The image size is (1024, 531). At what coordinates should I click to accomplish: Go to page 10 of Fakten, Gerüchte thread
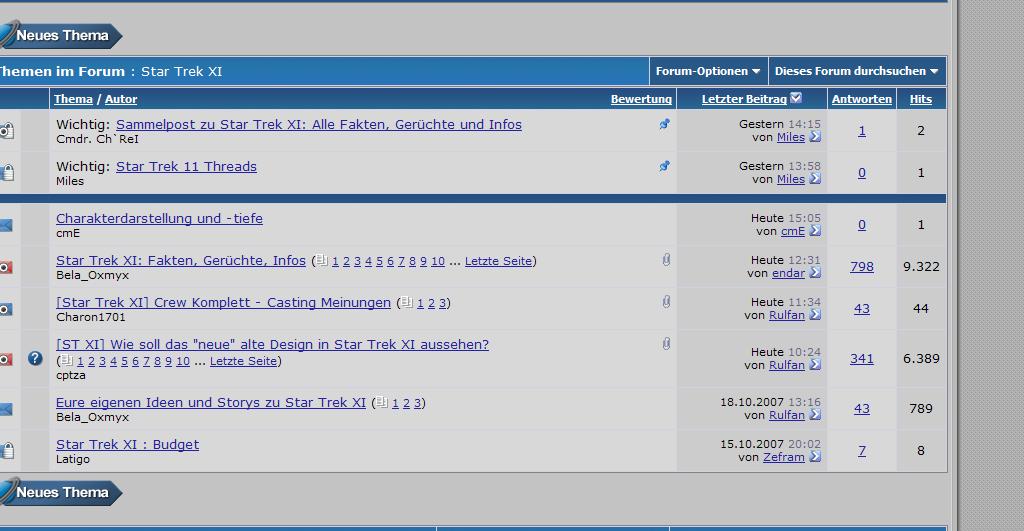click(438, 261)
